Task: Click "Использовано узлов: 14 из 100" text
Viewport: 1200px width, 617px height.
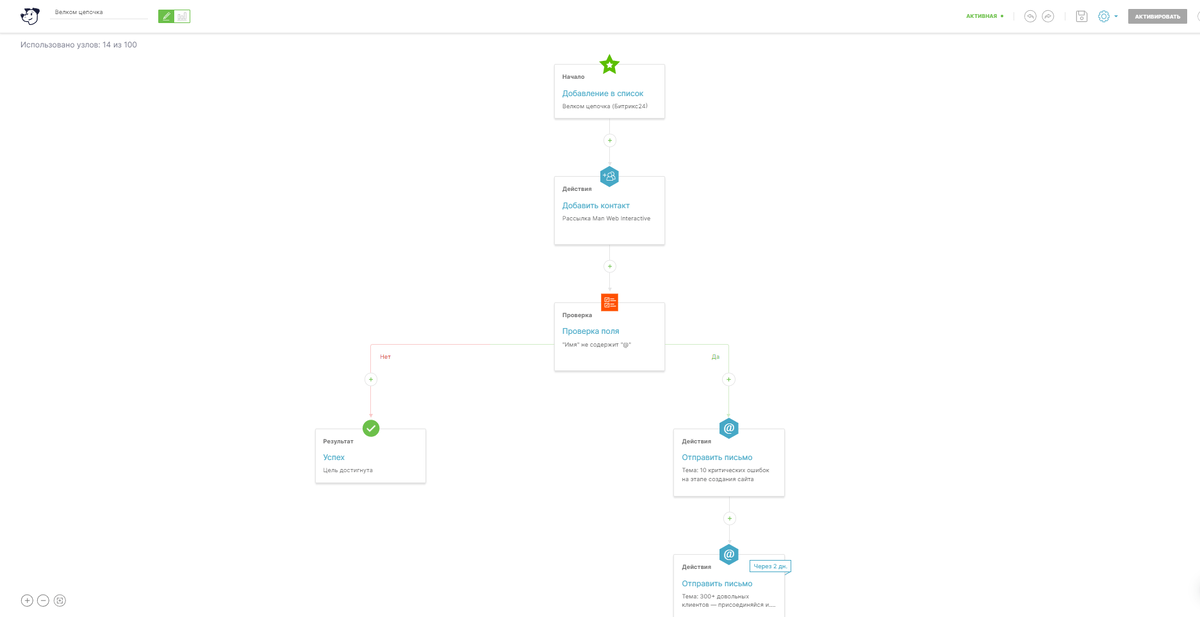Action: click(79, 45)
